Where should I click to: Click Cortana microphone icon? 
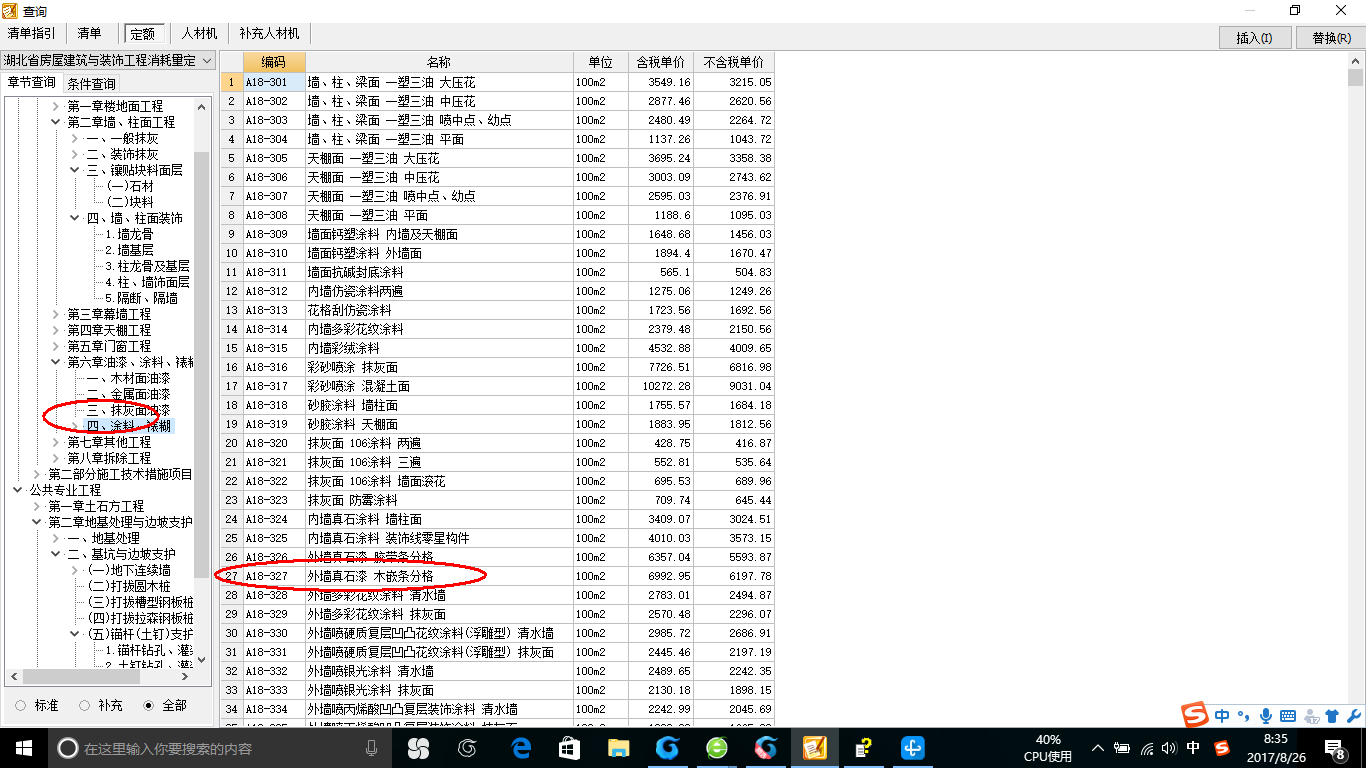(x=371, y=748)
